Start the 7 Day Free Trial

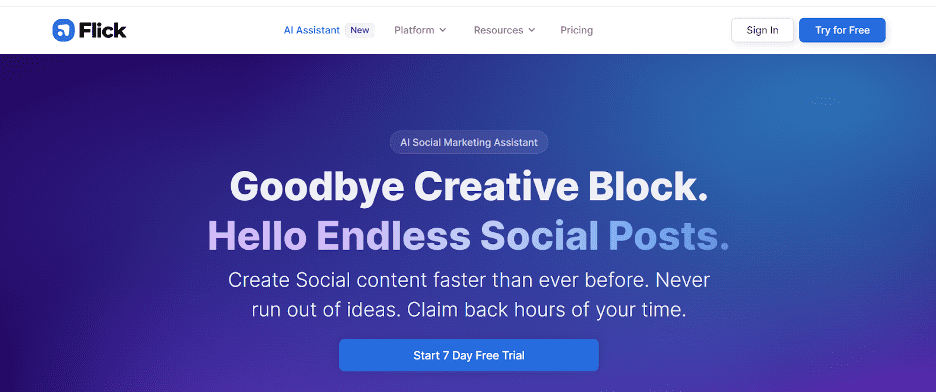469,355
